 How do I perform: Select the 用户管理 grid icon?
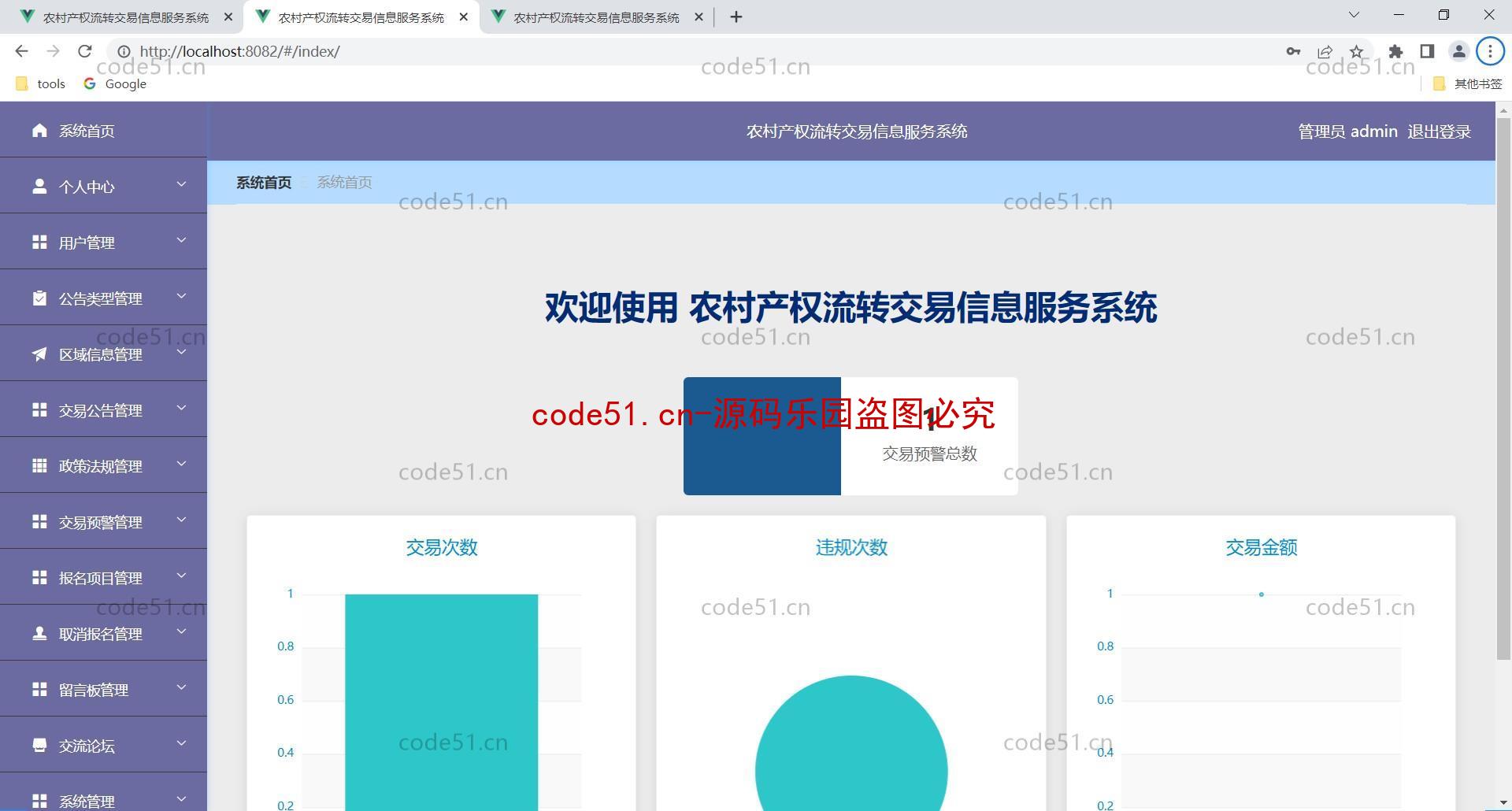39,242
